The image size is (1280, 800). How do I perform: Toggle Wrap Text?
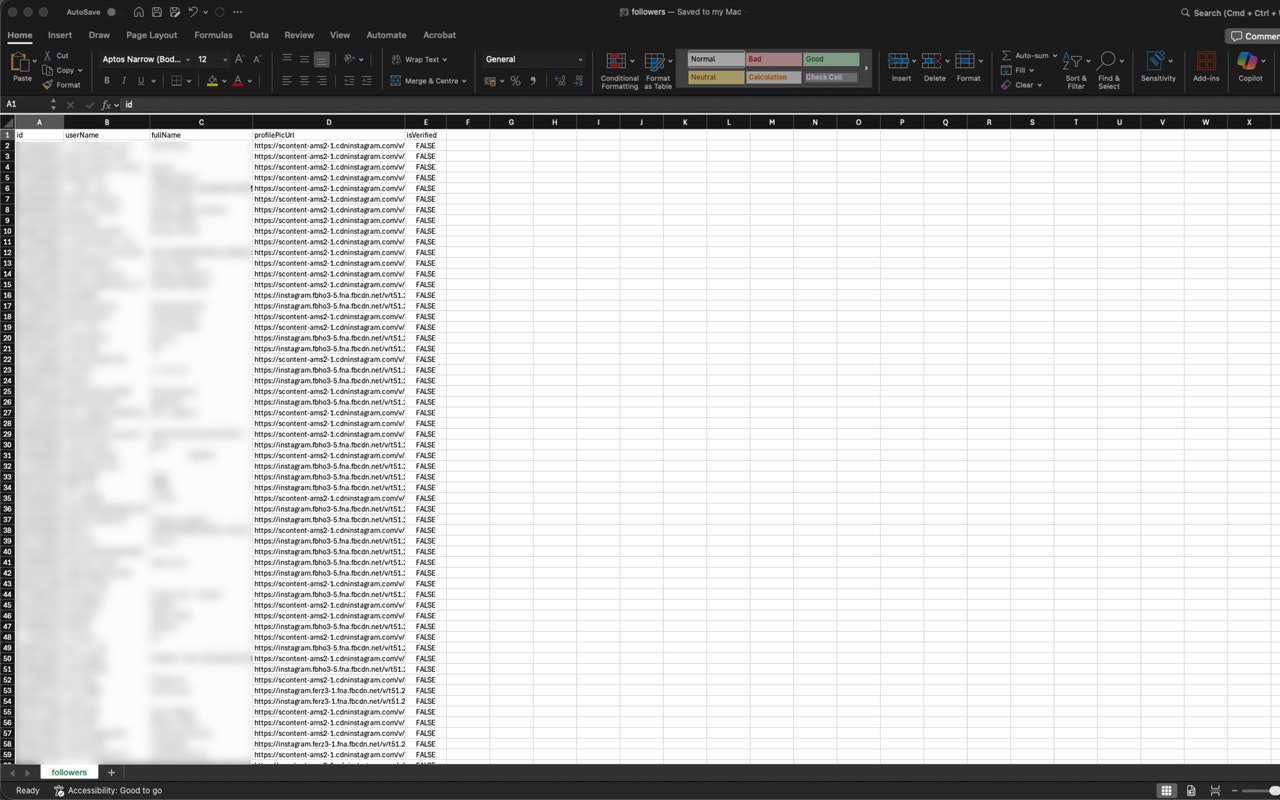[419, 59]
